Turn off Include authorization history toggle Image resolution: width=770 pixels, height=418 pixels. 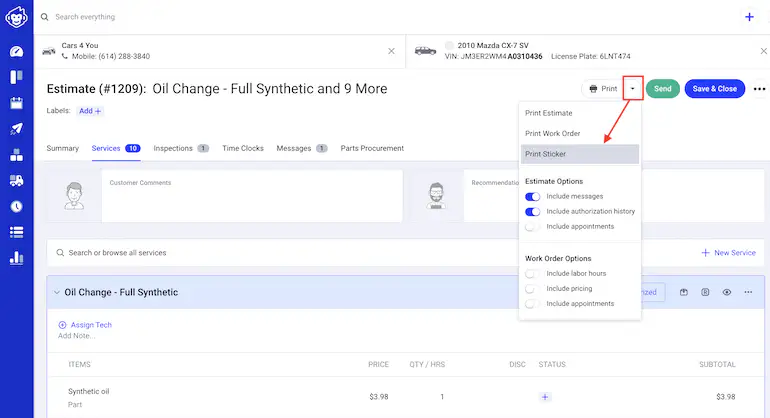coord(533,211)
